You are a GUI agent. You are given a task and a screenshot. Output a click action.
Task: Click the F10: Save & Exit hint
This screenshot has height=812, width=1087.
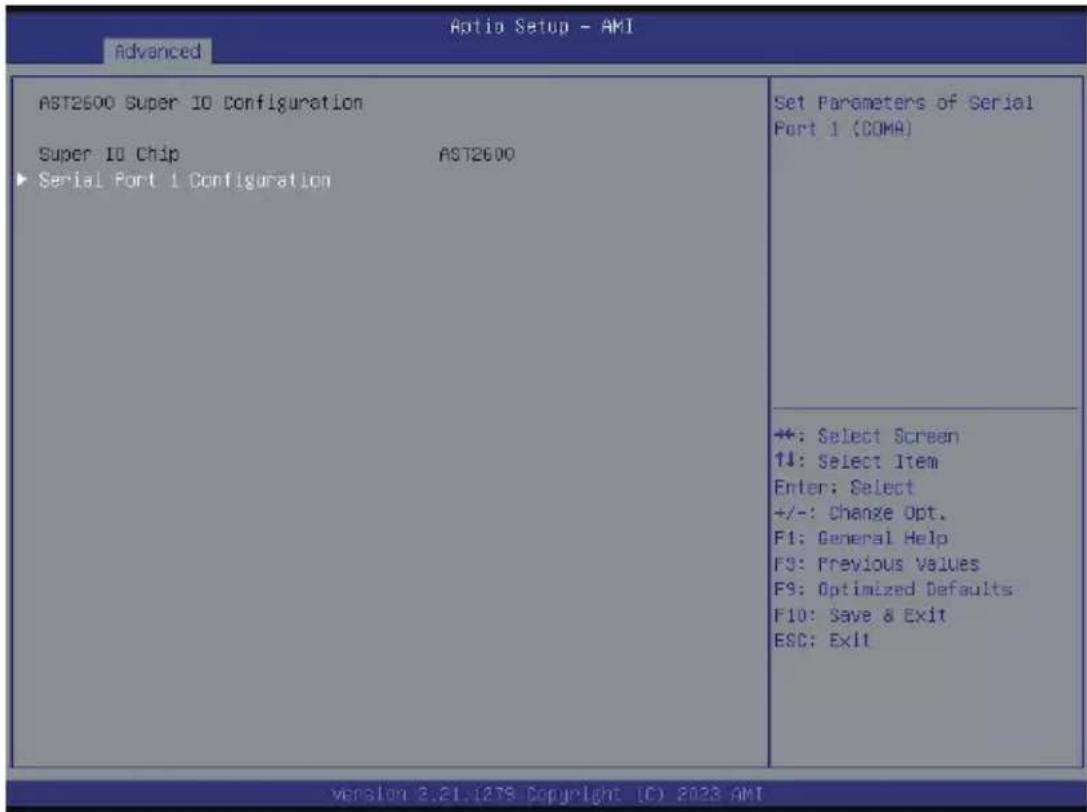tap(860, 615)
